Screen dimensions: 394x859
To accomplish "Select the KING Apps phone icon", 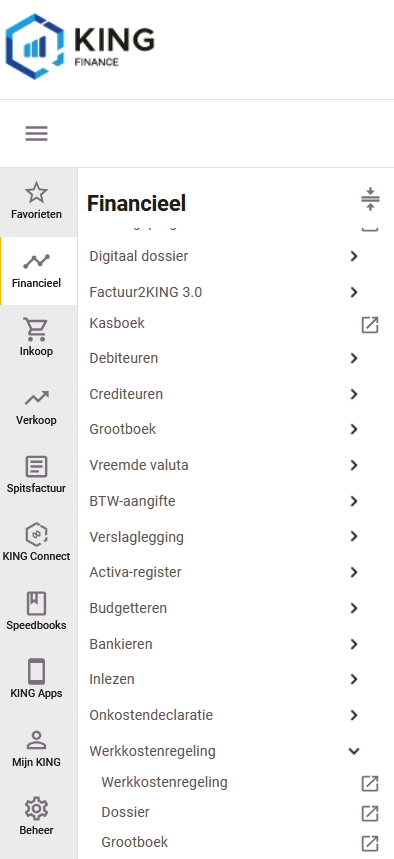I will tap(36, 672).
